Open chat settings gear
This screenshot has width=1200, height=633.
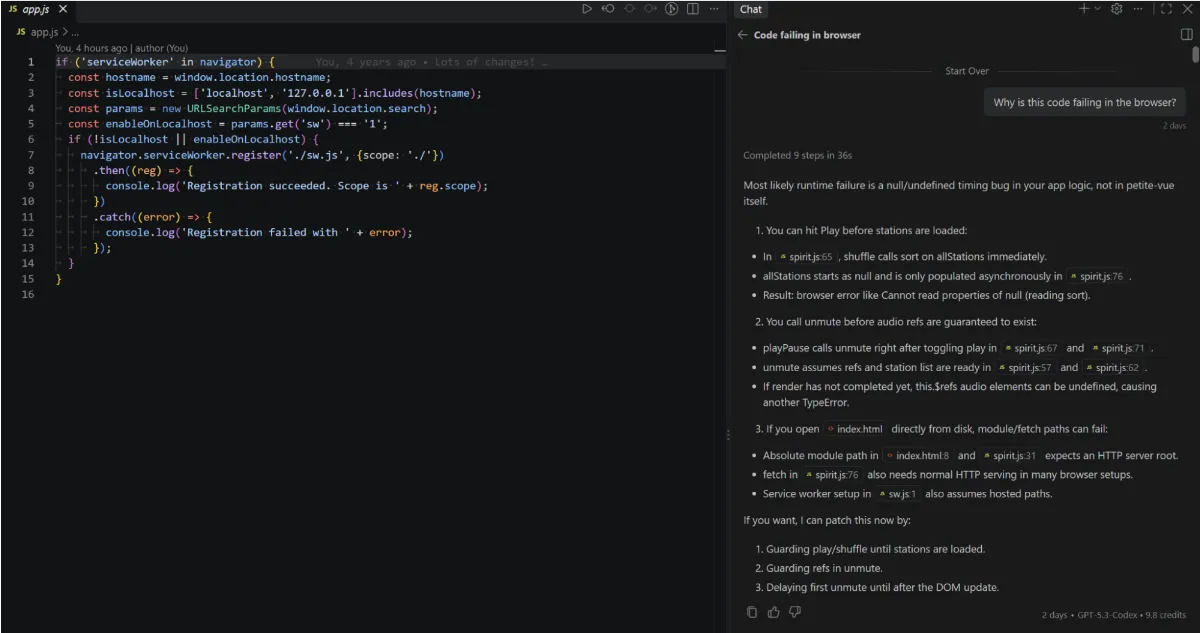coord(1117,9)
